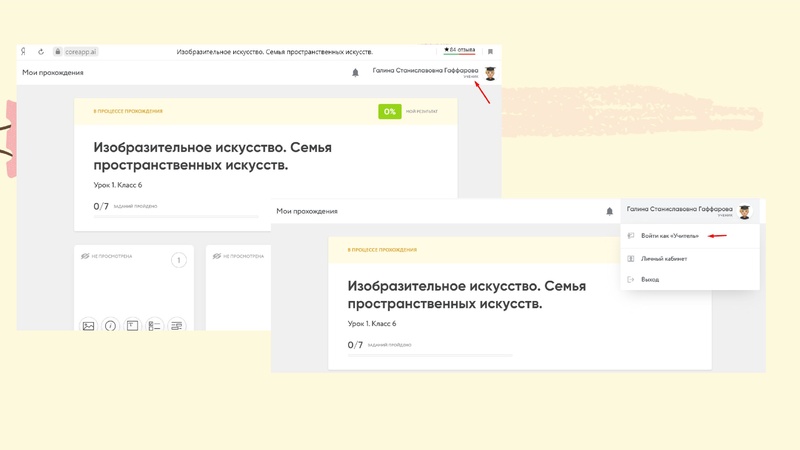
Task: Click МОЙ РЕЗУЛЬТАТ label beside 0% badge
Action: [421, 111]
